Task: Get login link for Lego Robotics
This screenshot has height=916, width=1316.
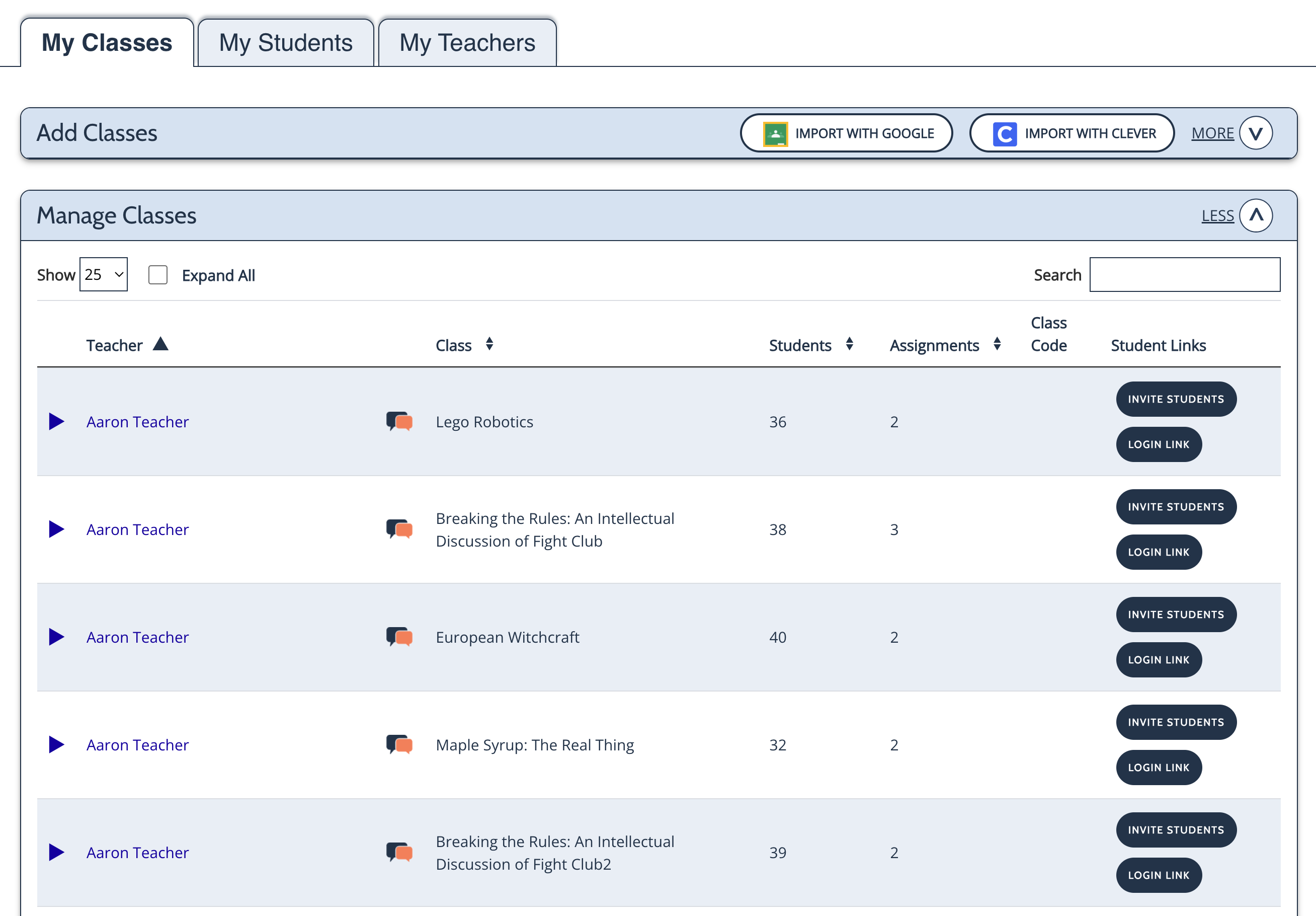Action: tap(1159, 444)
